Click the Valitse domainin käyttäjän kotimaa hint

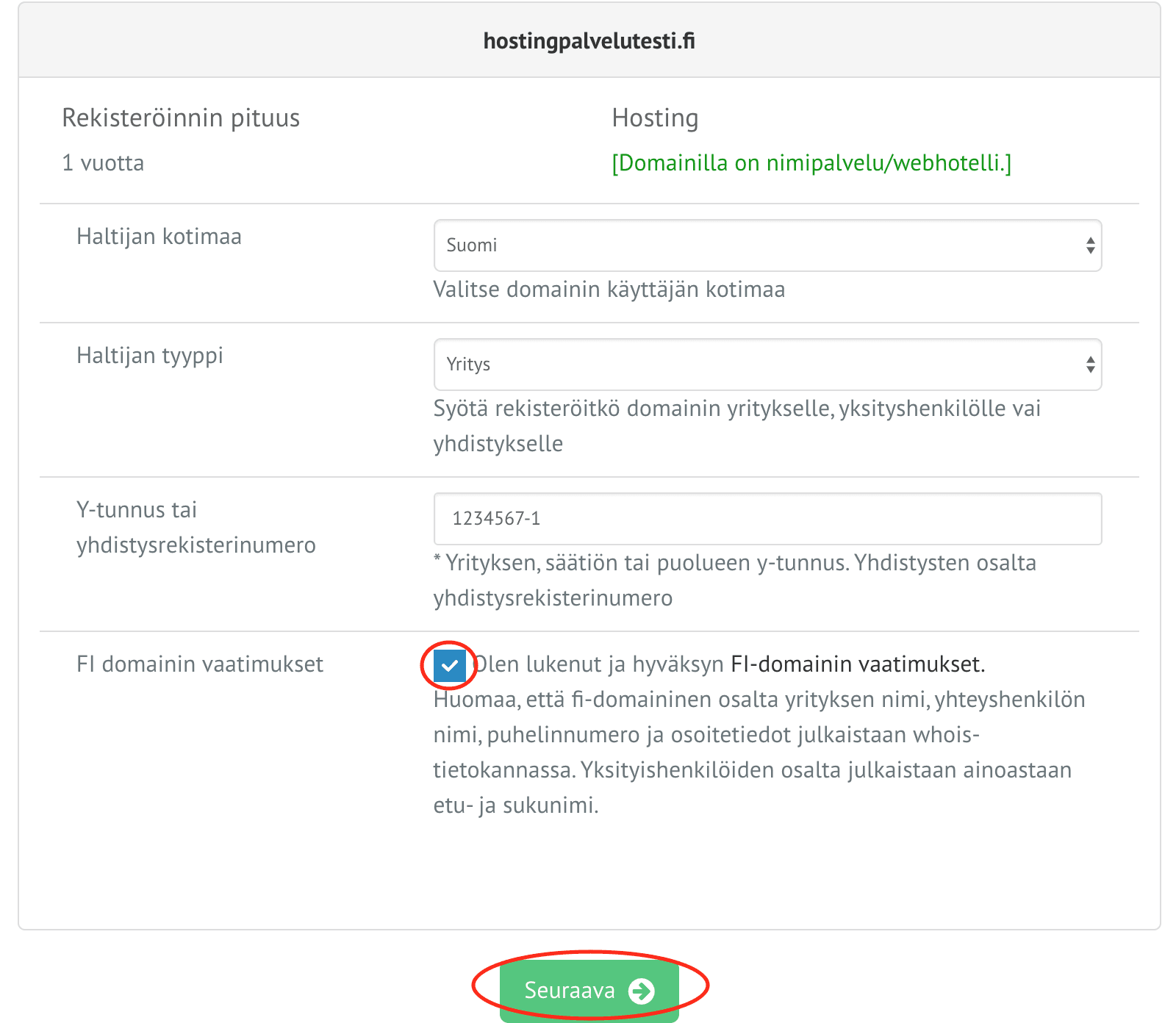coord(609,290)
